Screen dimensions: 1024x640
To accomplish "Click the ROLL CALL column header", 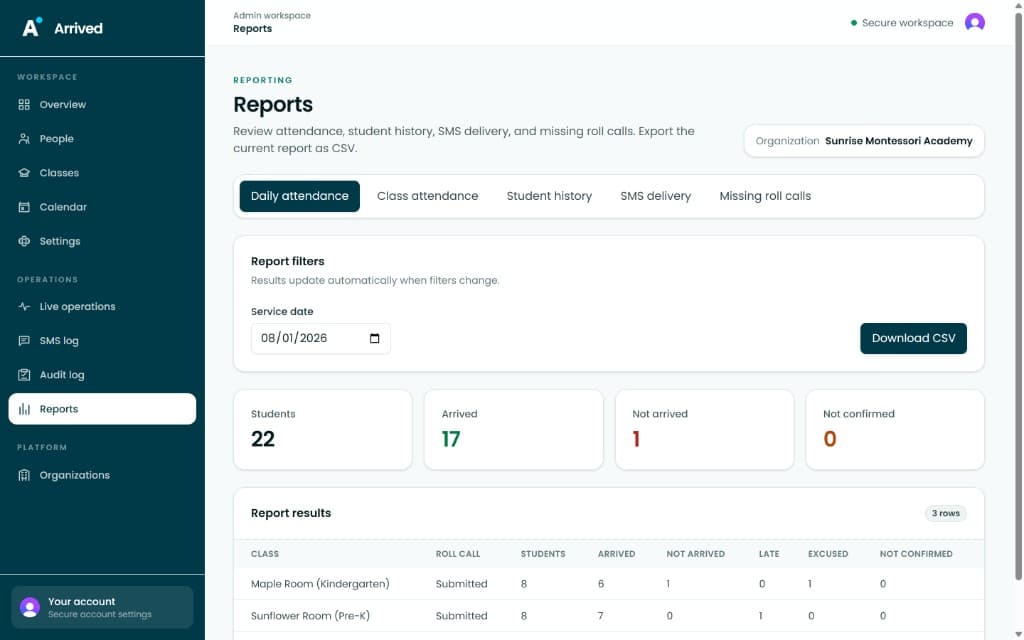I will point(458,554).
